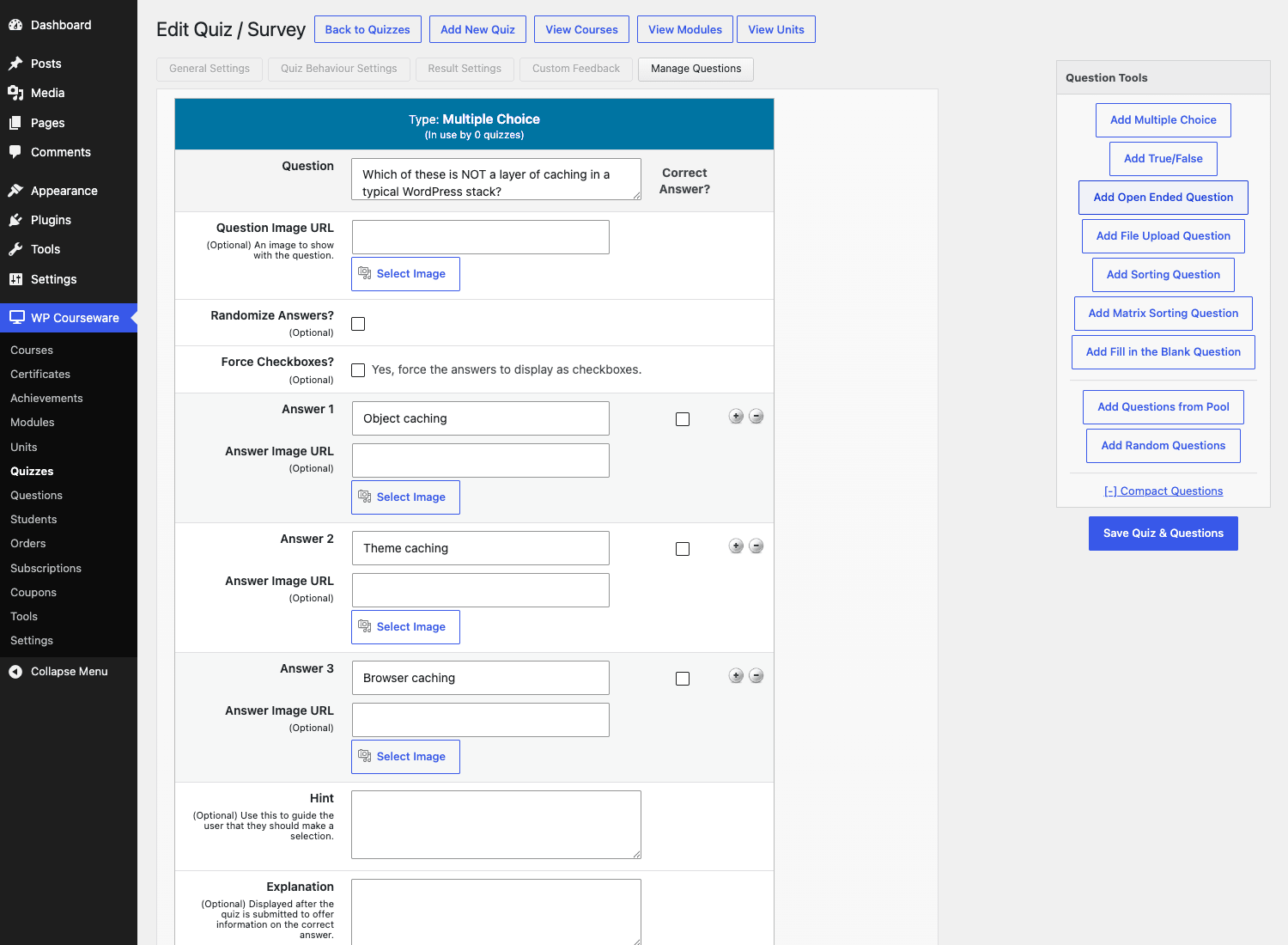Switch to Quiz Behaviour Settings tab
1288x945 pixels.
click(339, 69)
